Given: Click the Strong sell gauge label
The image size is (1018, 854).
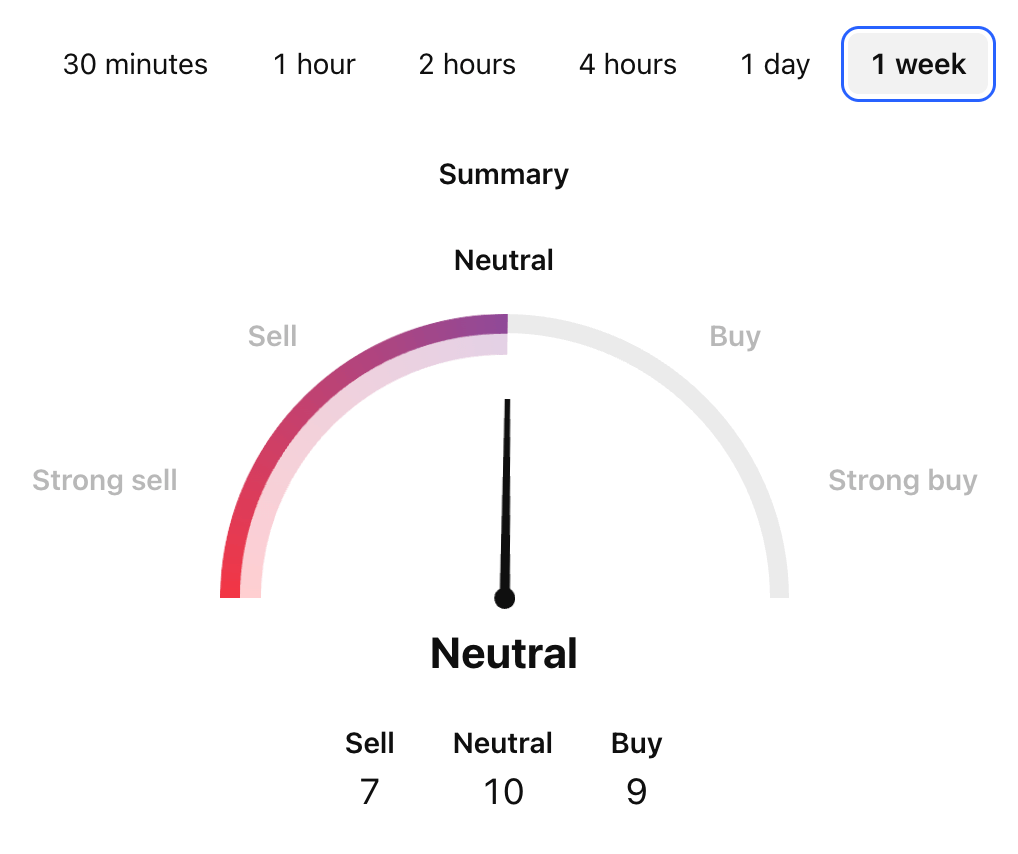Looking at the screenshot, I should pyautogui.click(x=104, y=480).
